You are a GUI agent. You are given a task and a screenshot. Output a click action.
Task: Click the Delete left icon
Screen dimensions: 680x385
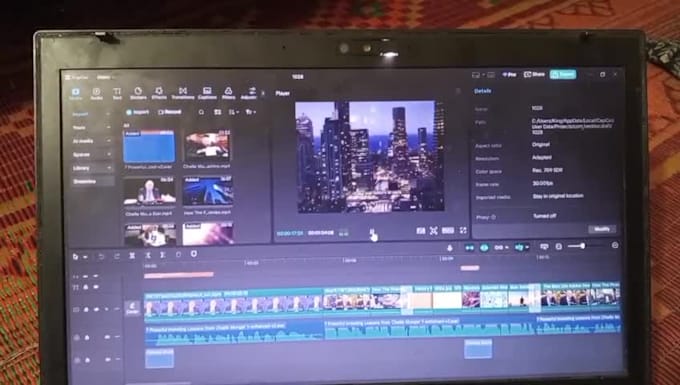click(x=148, y=255)
